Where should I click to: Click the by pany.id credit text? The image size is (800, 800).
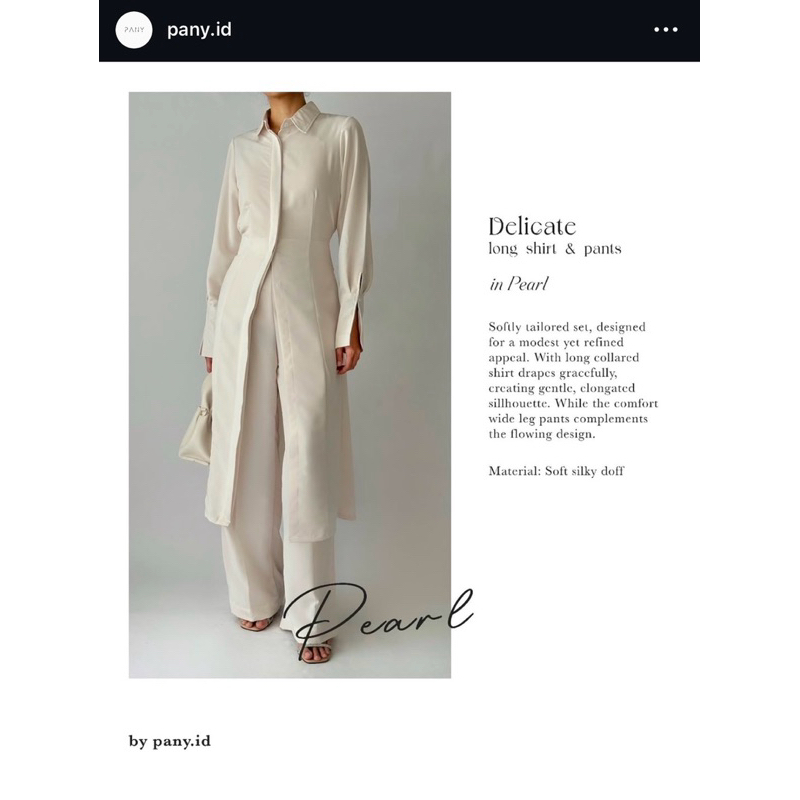(169, 741)
